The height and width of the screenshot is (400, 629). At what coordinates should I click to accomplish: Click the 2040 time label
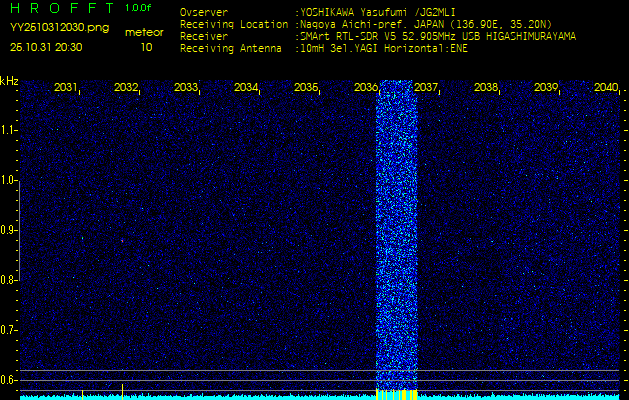click(x=606, y=88)
